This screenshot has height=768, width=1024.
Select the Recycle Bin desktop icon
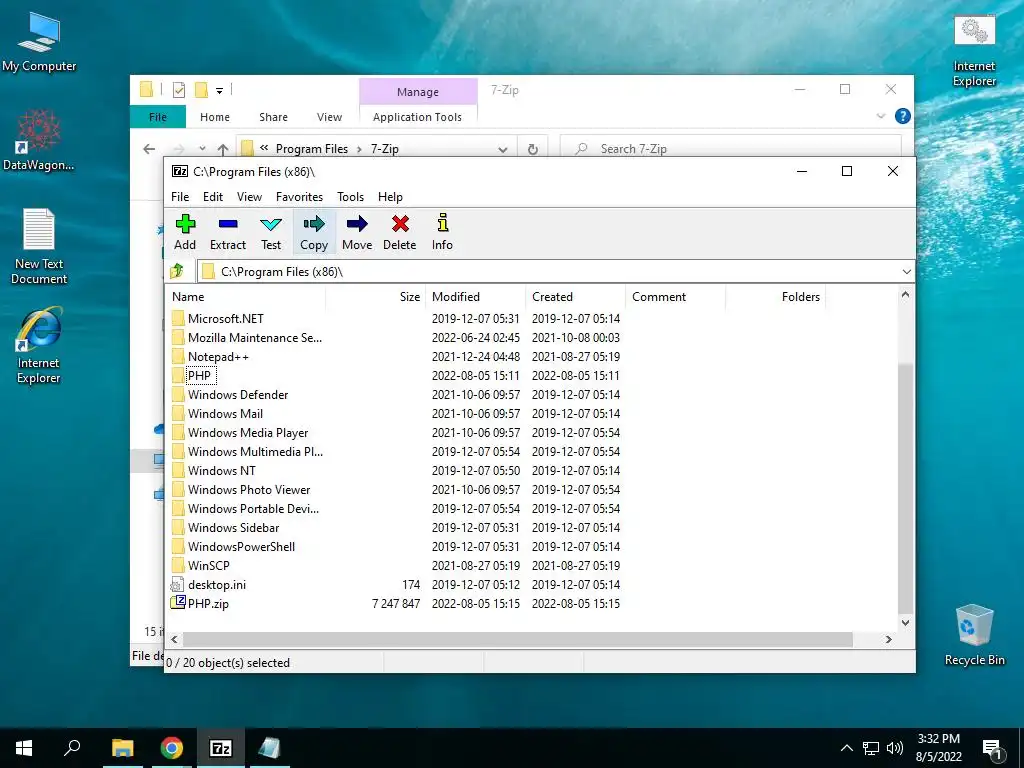pyautogui.click(x=974, y=633)
